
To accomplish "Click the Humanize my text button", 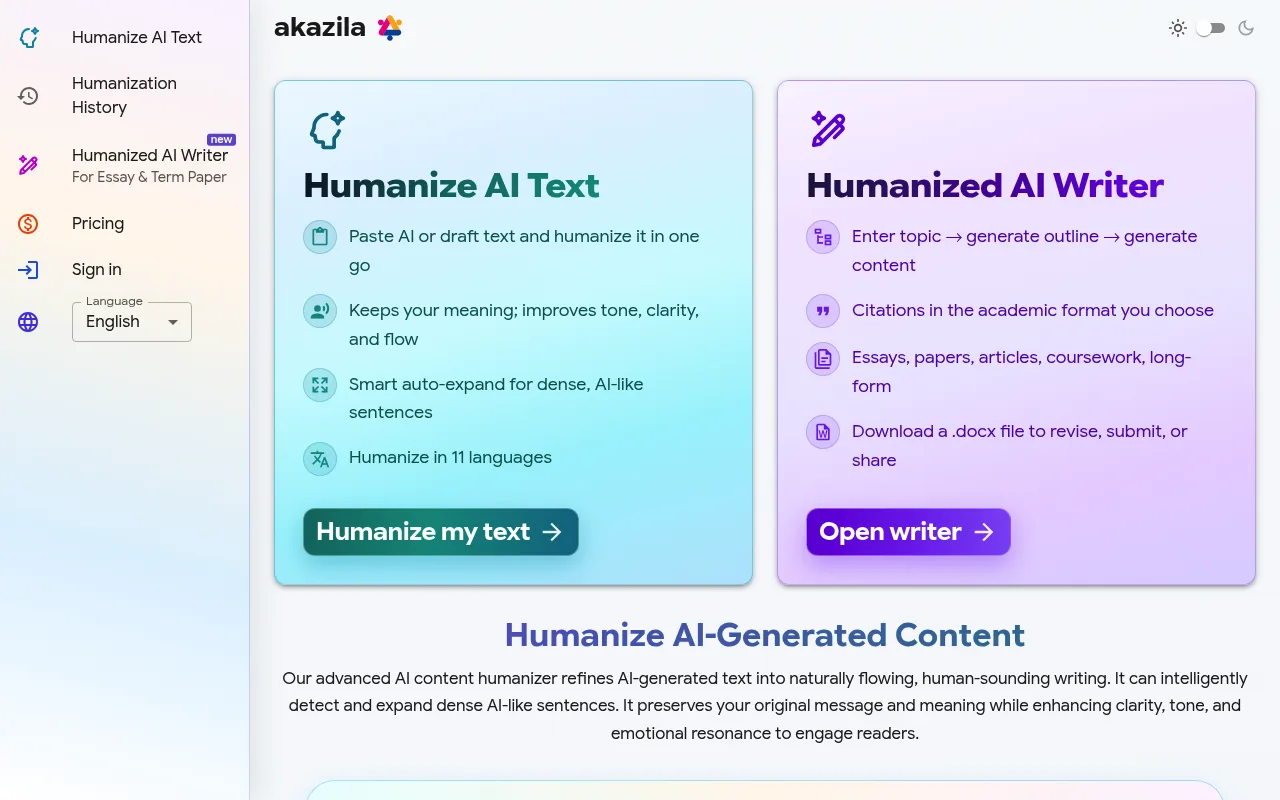I will tap(441, 532).
